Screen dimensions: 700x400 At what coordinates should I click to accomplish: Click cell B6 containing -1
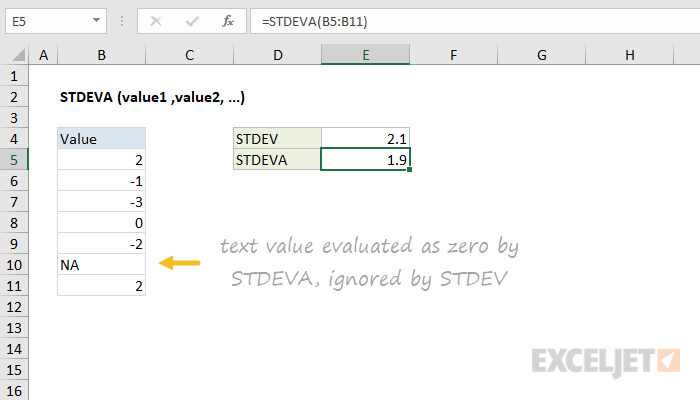101,181
